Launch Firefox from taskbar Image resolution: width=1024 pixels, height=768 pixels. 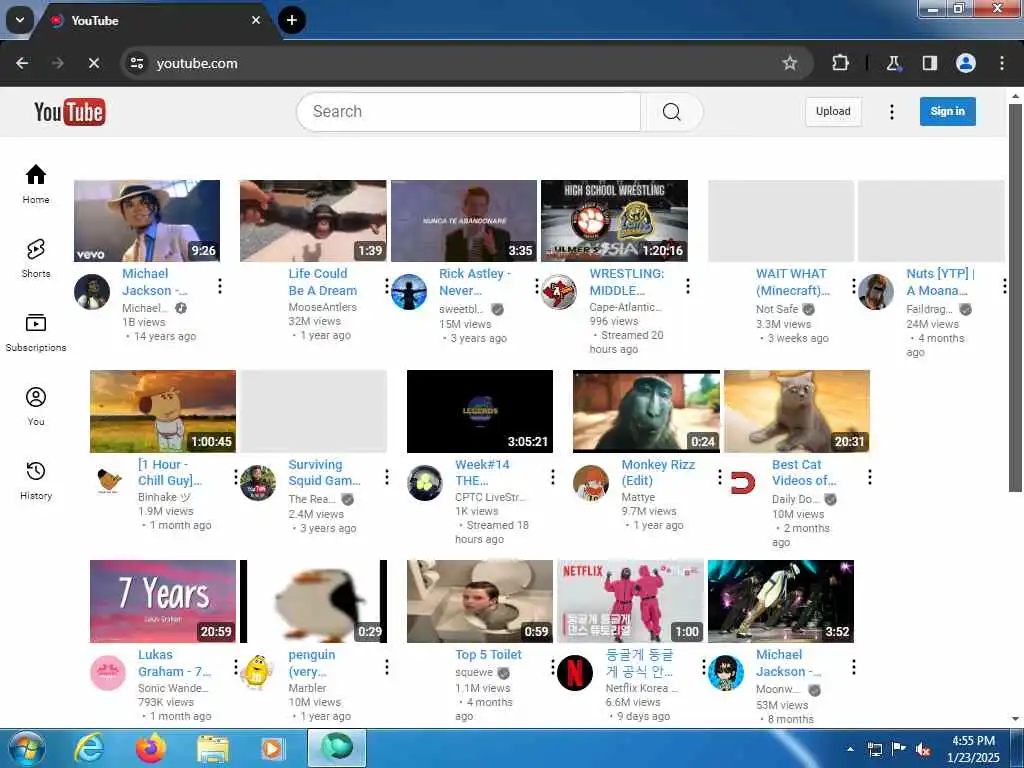(x=150, y=748)
